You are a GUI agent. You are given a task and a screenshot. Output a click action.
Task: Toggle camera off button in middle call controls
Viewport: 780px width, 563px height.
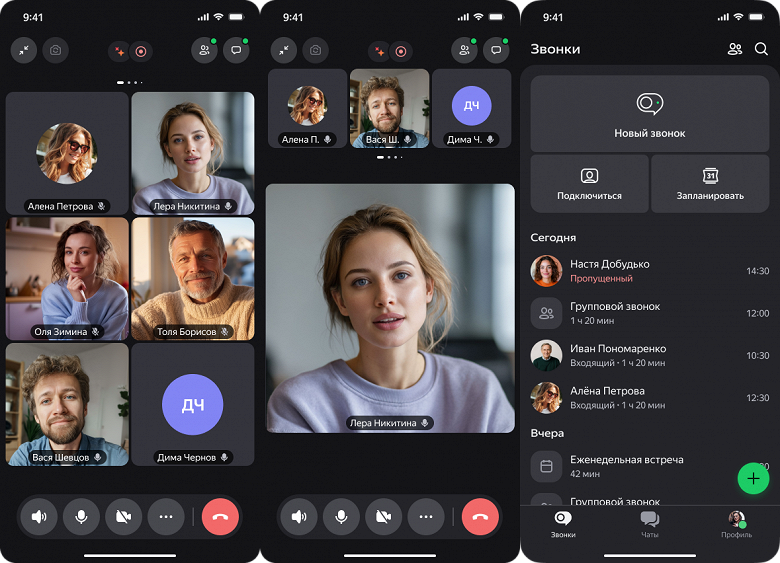click(383, 517)
